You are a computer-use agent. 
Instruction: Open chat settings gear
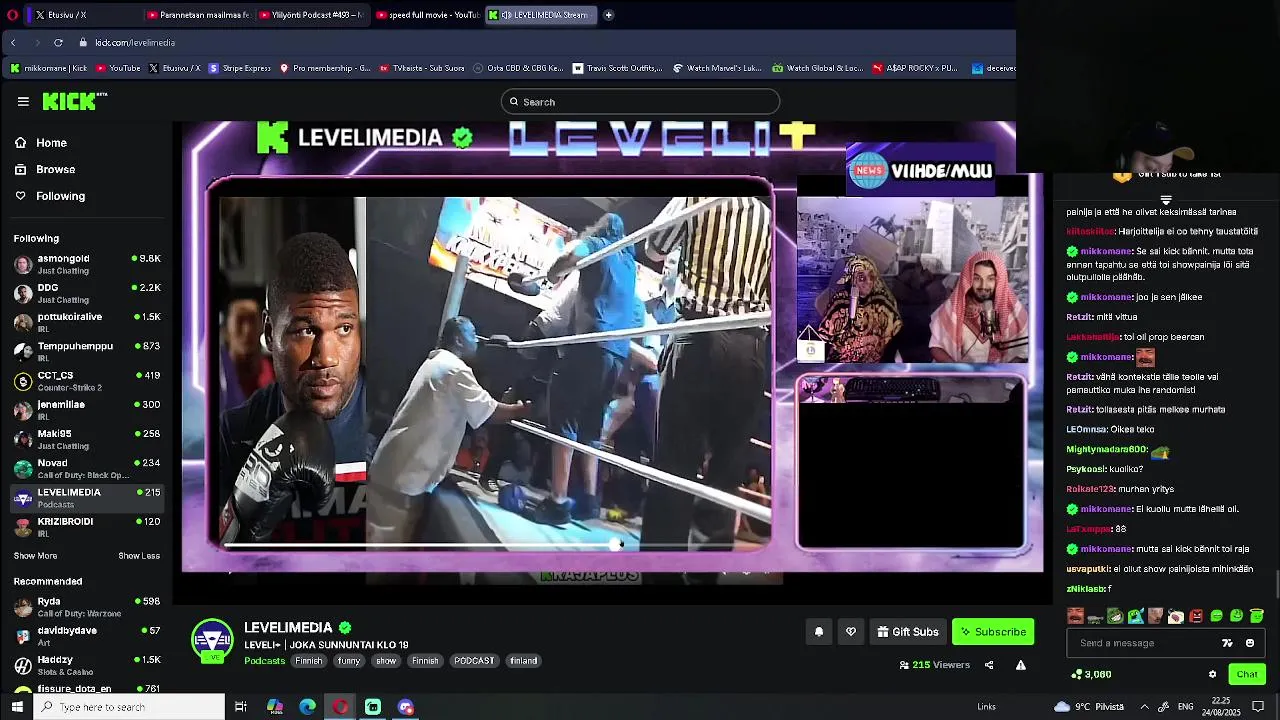pyautogui.click(x=1212, y=674)
